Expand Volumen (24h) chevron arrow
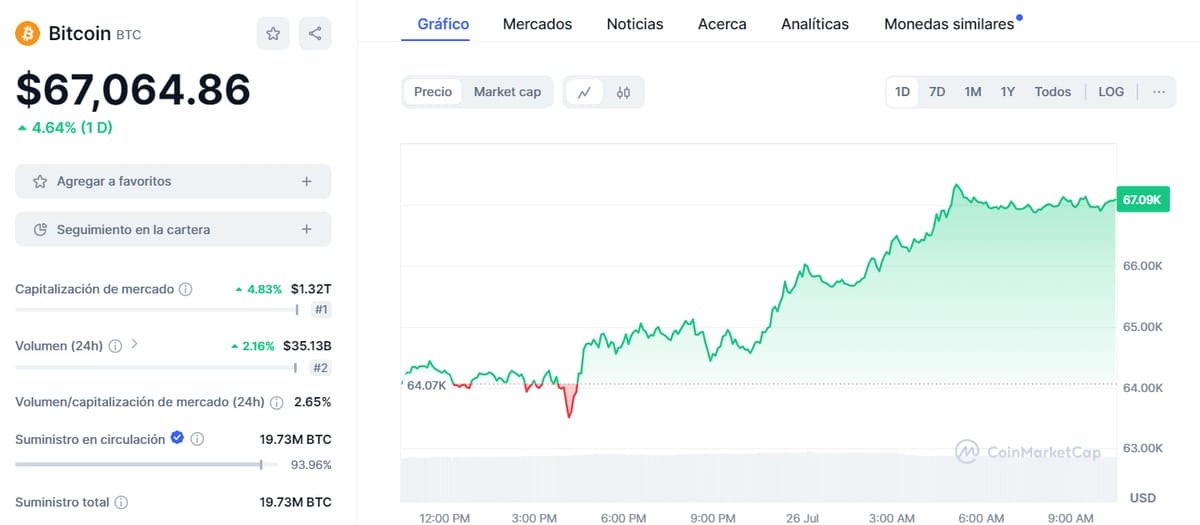 [x=135, y=345]
